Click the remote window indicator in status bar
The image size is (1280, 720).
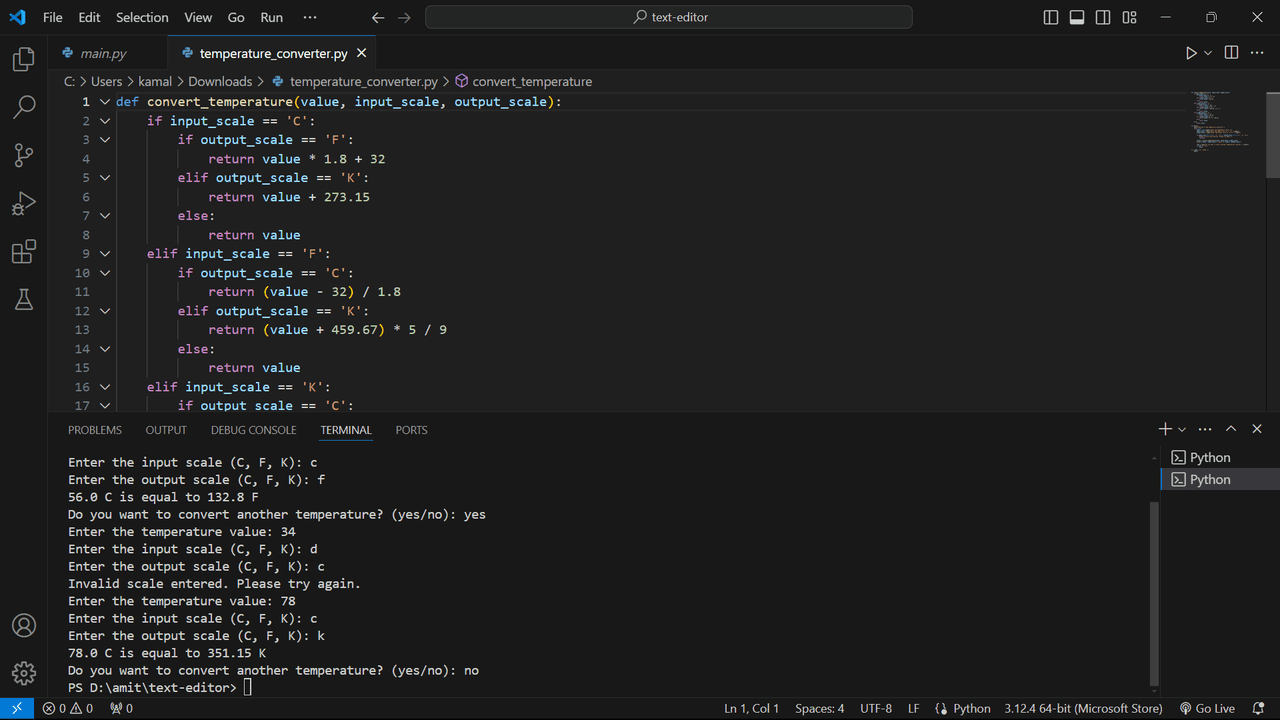click(17, 708)
